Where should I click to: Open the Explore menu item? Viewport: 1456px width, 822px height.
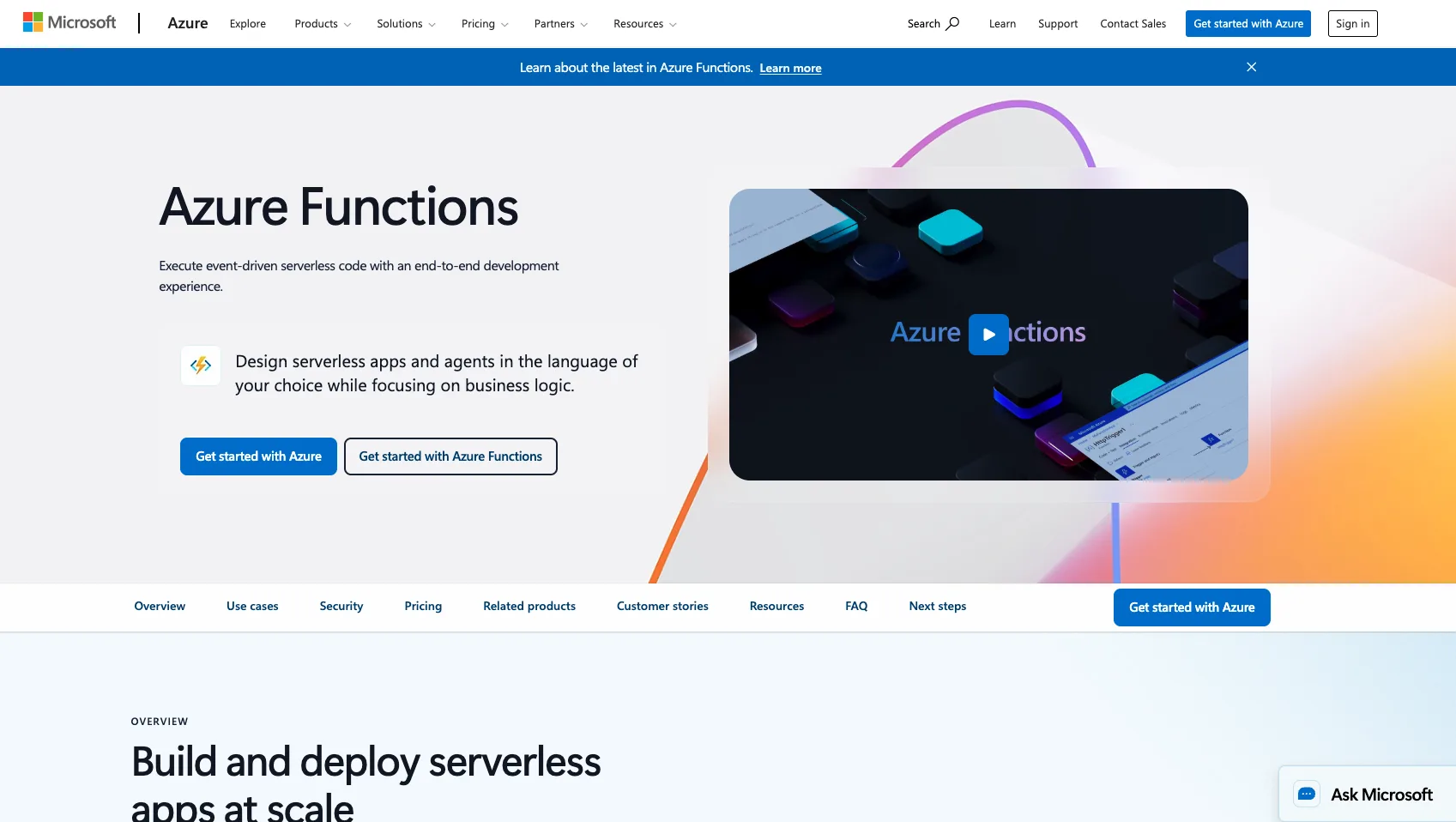tap(248, 24)
